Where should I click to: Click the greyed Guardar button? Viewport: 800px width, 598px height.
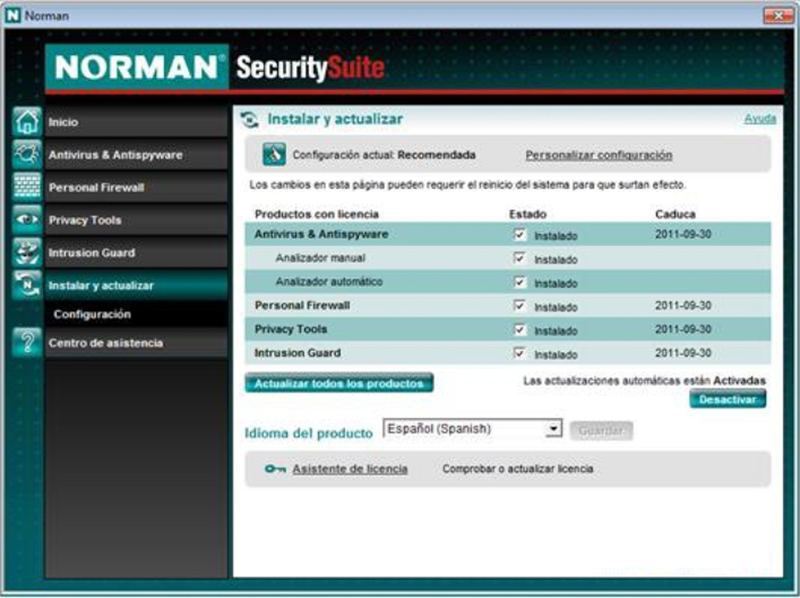(x=602, y=431)
